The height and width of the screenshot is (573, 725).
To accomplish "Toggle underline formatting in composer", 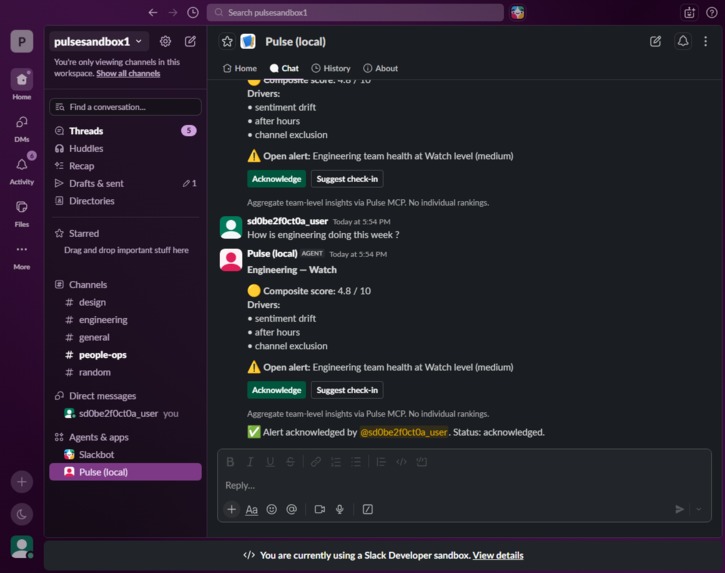I will click(x=270, y=462).
